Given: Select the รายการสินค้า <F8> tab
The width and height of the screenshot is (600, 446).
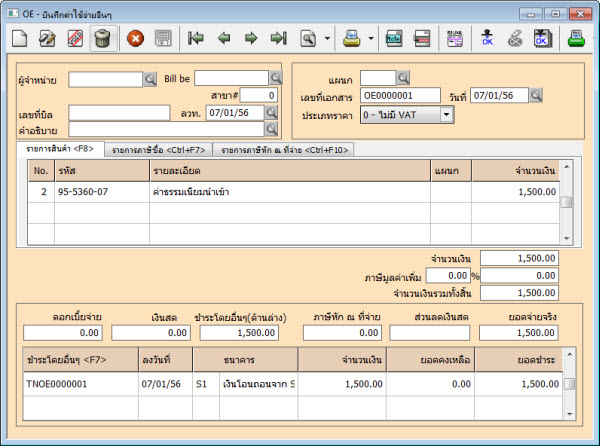Looking at the screenshot, I should (x=60, y=148).
